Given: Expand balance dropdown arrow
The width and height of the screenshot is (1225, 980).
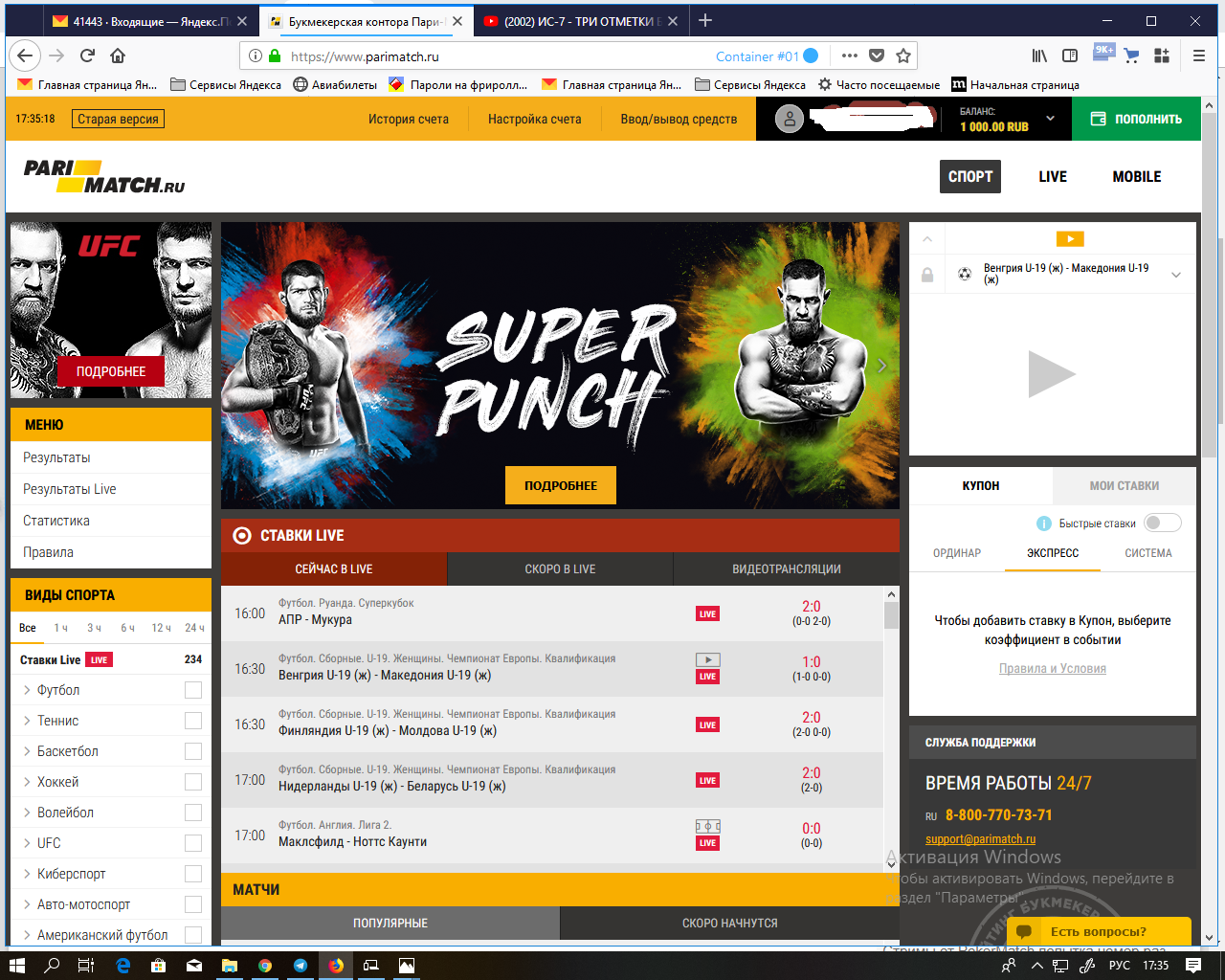Looking at the screenshot, I should (1050, 119).
